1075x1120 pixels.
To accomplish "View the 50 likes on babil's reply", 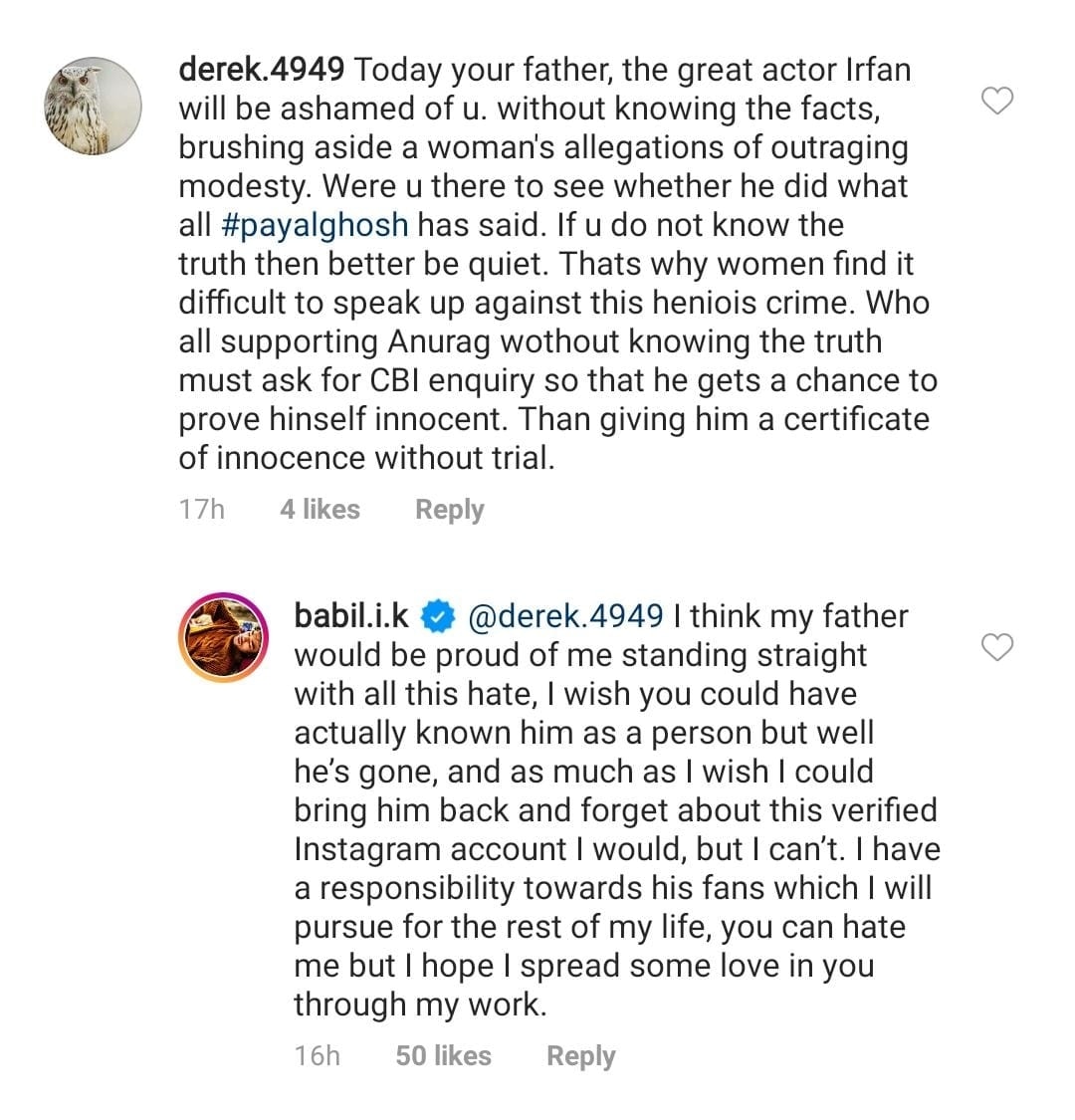I will (443, 1056).
